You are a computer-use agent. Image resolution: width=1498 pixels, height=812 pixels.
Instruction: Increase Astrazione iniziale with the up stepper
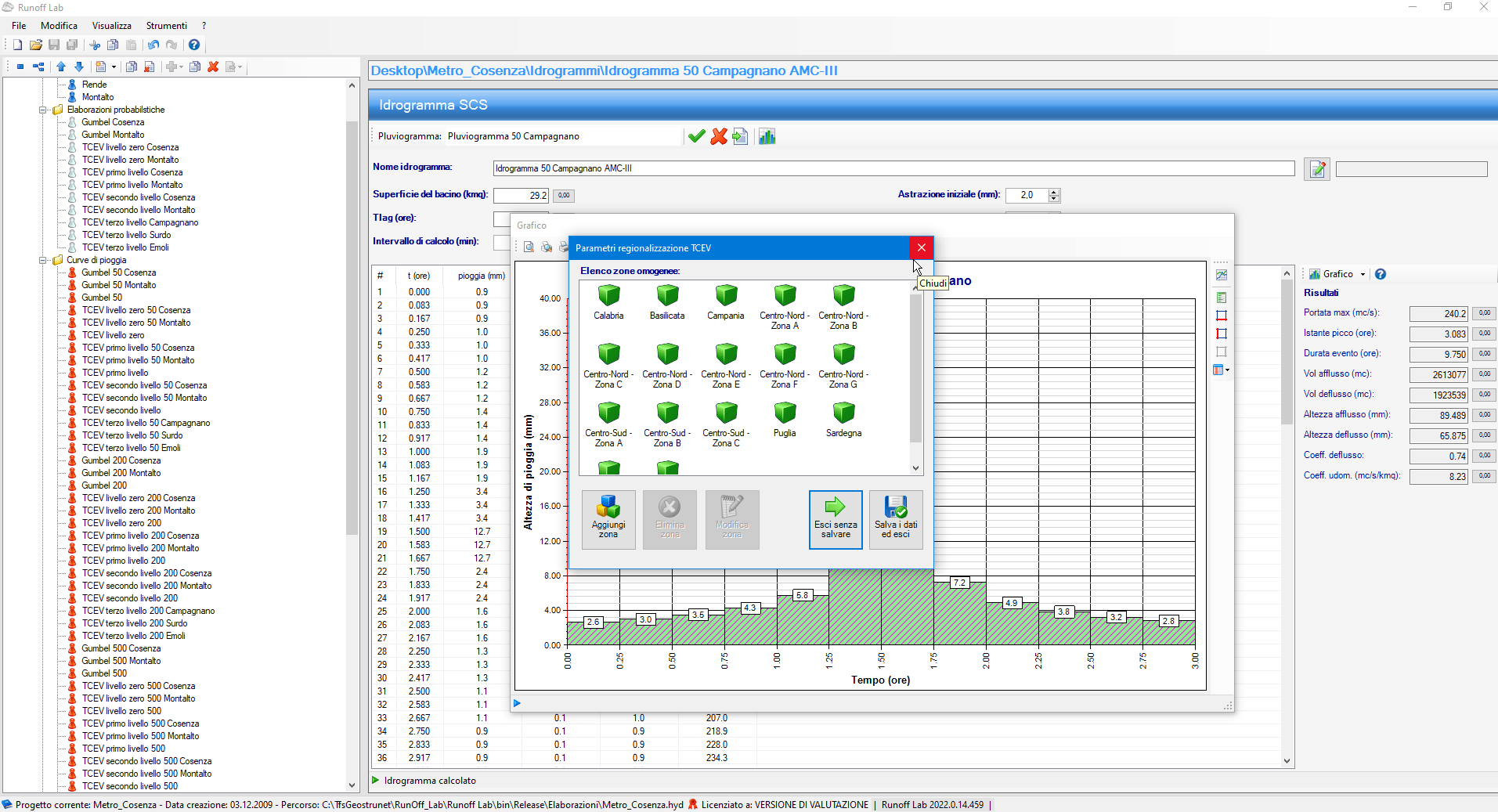pyautogui.click(x=1054, y=192)
